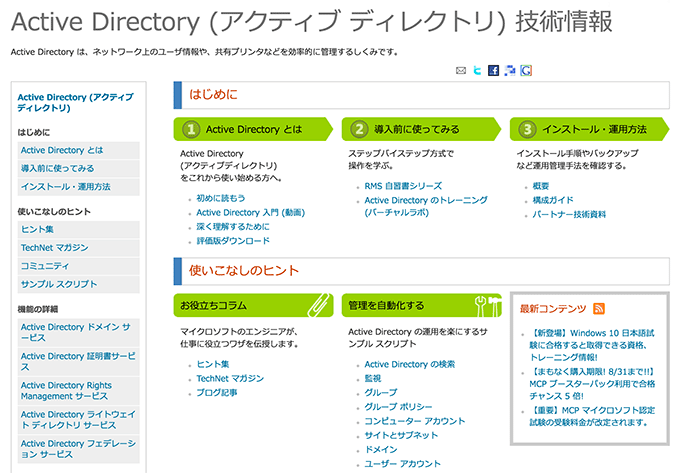The image size is (680, 473).
Task: Open the 'グループ ポリシー' link
Action: click(398, 407)
